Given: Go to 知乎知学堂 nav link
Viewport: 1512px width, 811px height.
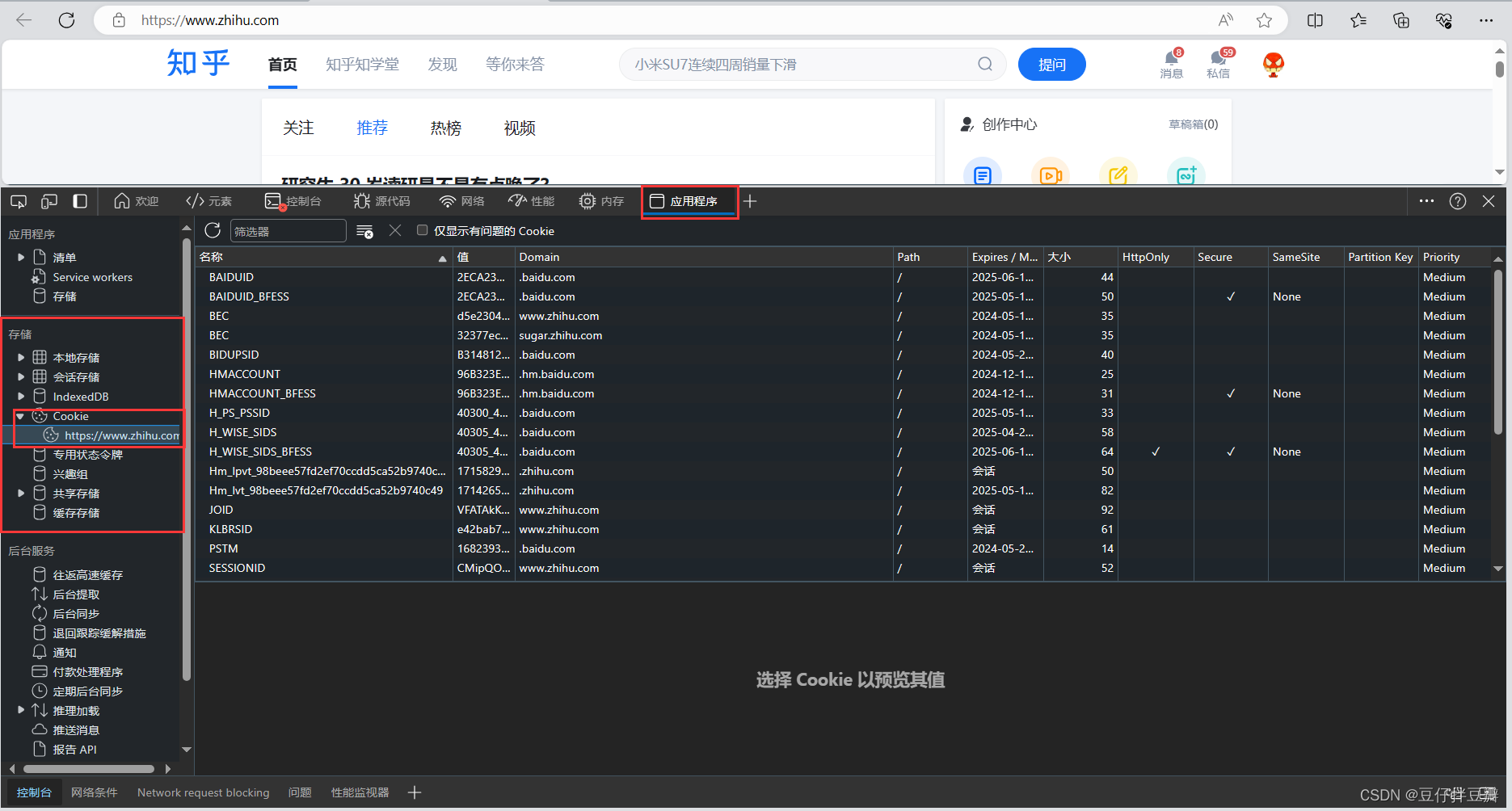Looking at the screenshot, I should point(362,65).
